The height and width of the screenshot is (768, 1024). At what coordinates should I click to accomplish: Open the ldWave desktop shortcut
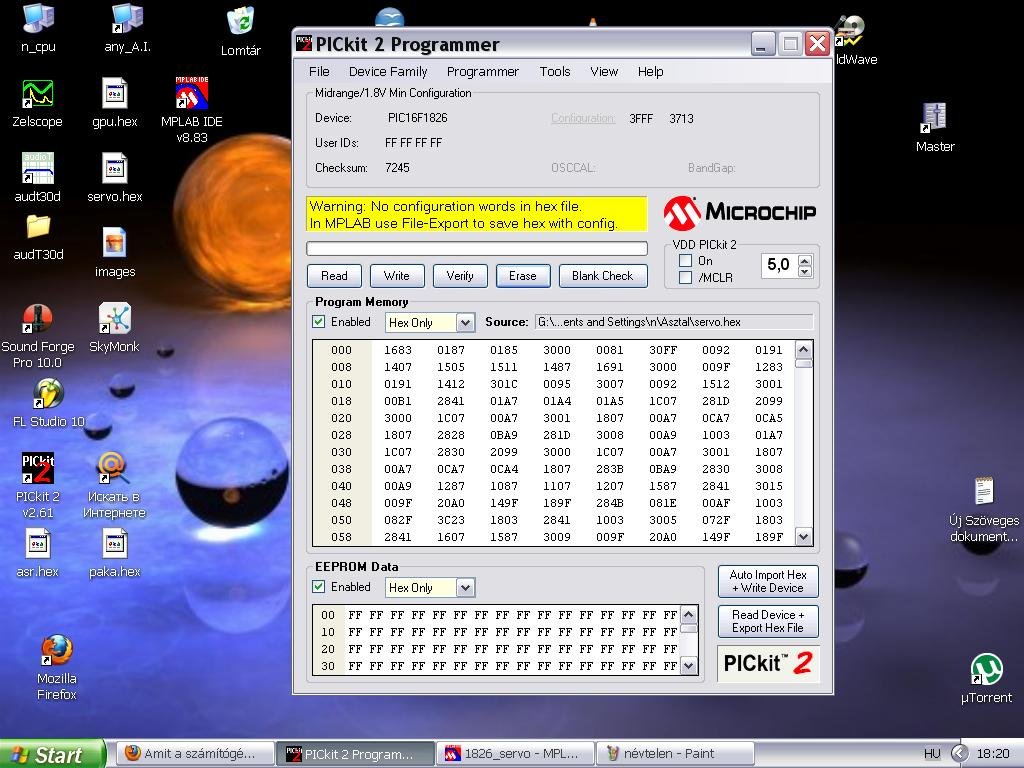(x=856, y=40)
